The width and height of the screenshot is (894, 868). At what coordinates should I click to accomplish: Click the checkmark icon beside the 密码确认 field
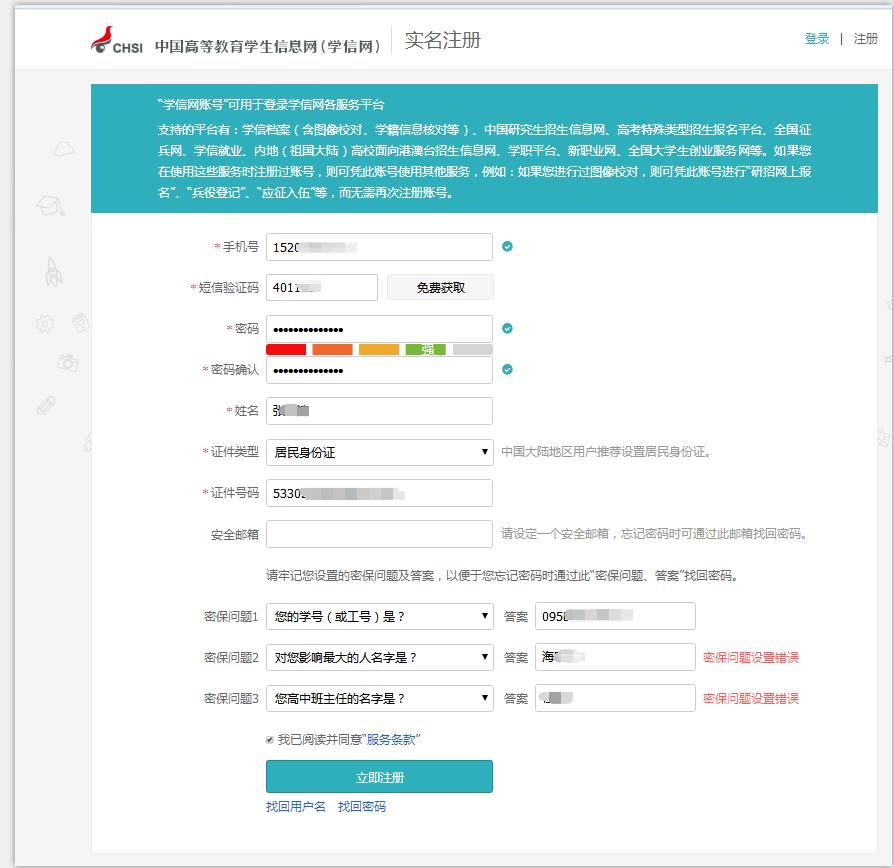click(507, 369)
